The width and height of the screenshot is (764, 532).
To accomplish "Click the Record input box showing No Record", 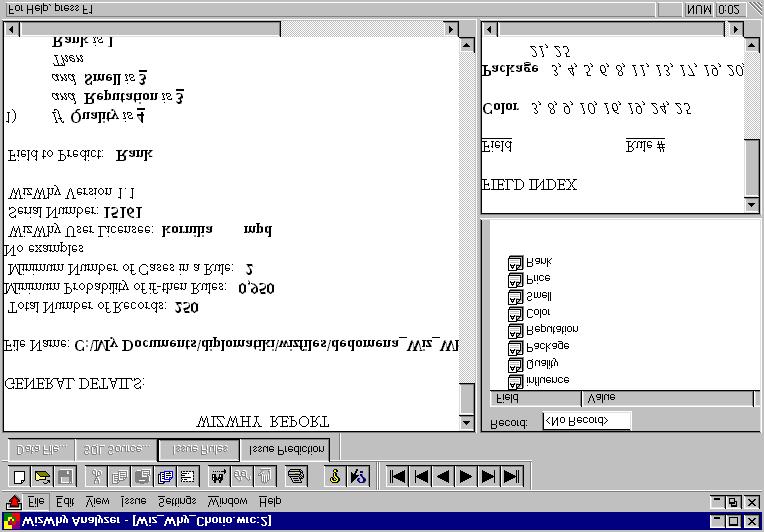I will [587, 421].
